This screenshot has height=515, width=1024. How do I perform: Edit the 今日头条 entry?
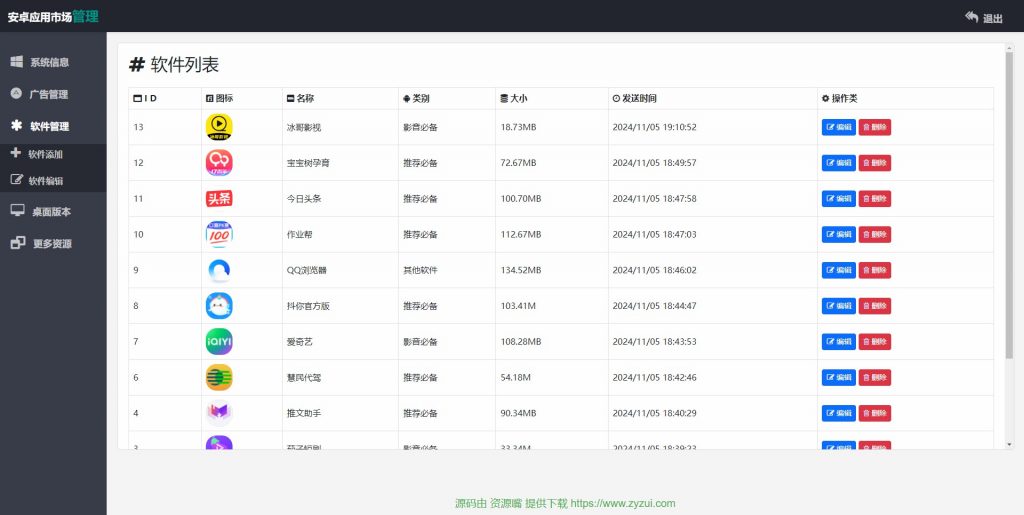click(839, 199)
